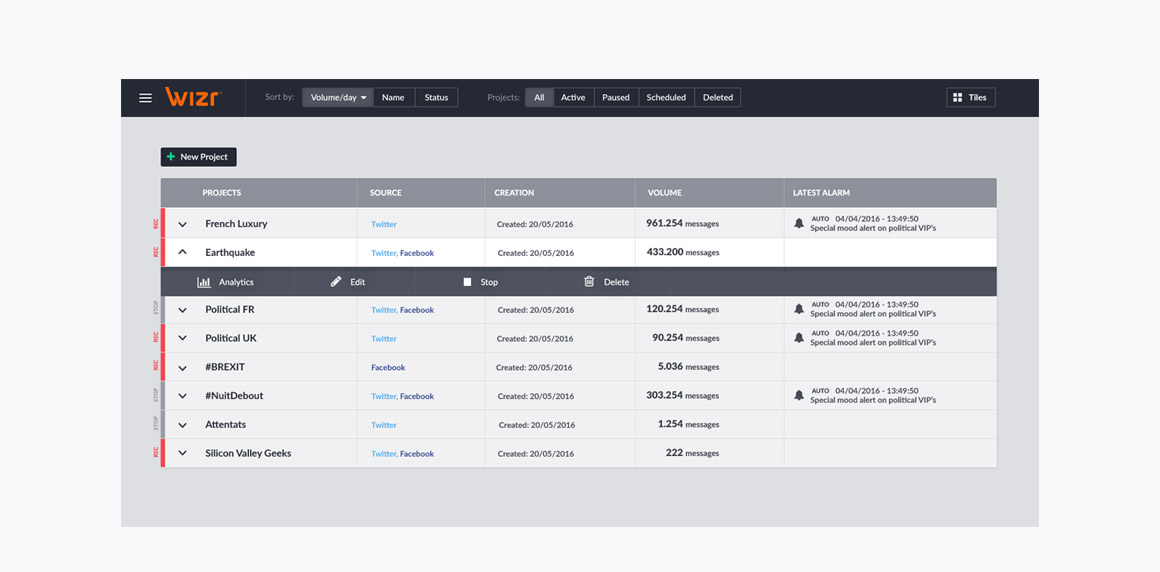Click the SOURCE column header
Screen dimensions: 1160x572
pyautogui.click(x=386, y=192)
